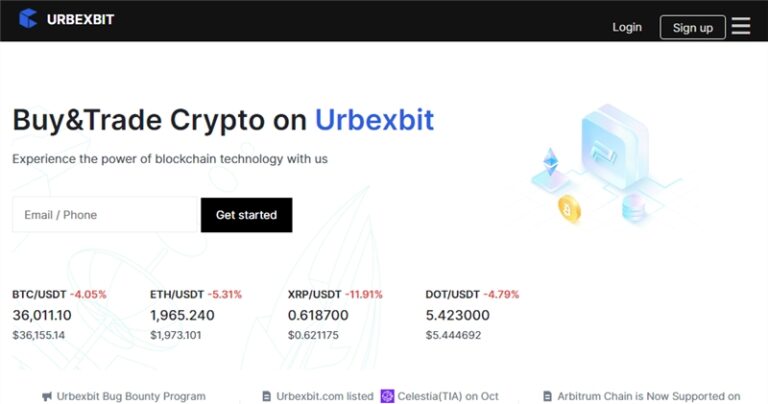The height and width of the screenshot is (404, 768).
Task: Open the hamburger menu
Action: [x=741, y=27]
